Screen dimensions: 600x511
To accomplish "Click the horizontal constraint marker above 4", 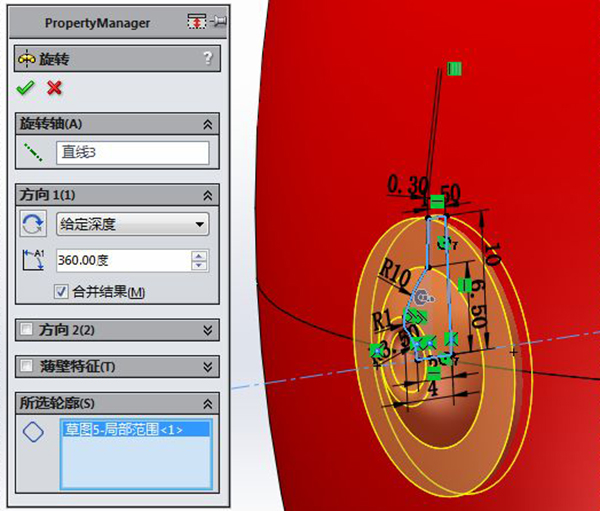I will pyautogui.click(x=434, y=373).
